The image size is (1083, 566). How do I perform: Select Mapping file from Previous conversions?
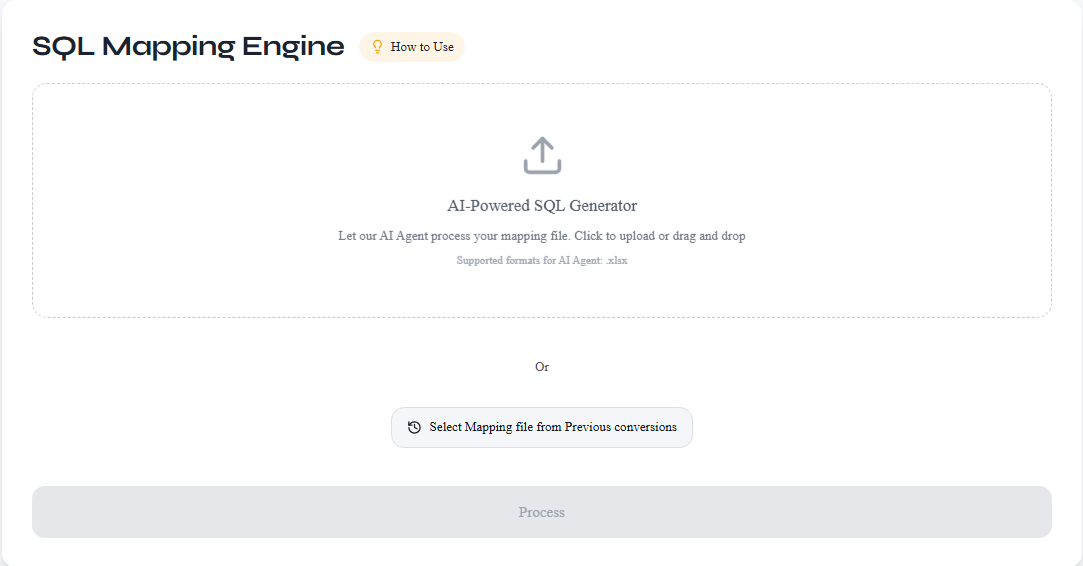pos(541,427)
